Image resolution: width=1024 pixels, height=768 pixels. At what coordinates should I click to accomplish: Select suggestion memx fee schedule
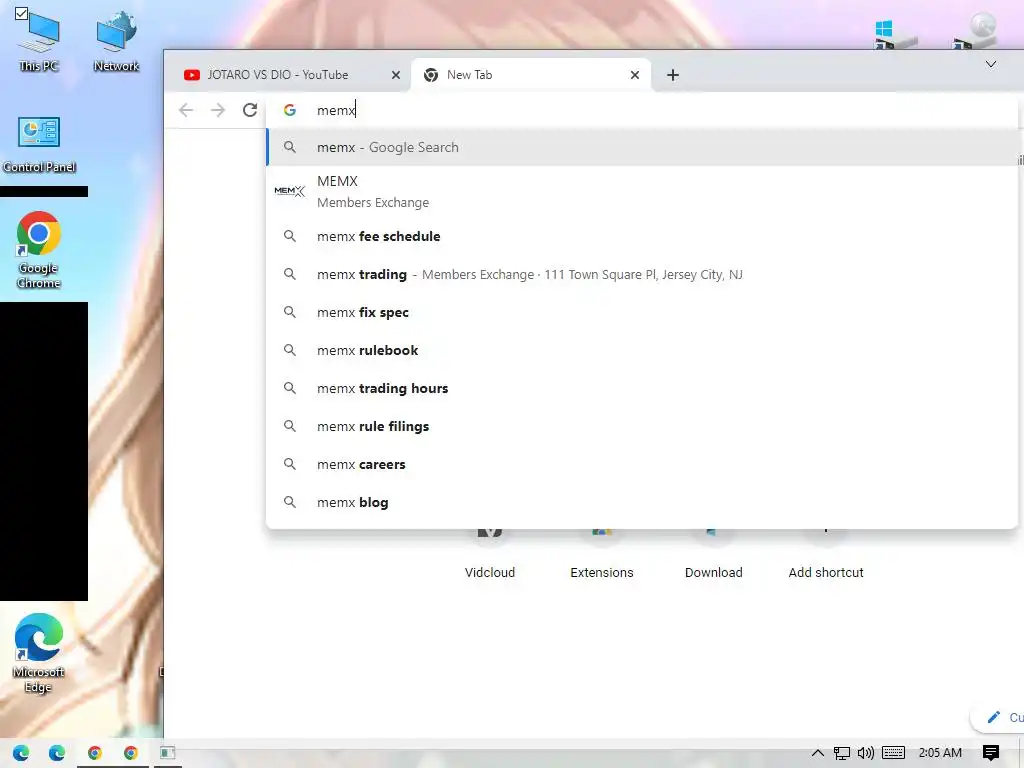click(643, 236)
